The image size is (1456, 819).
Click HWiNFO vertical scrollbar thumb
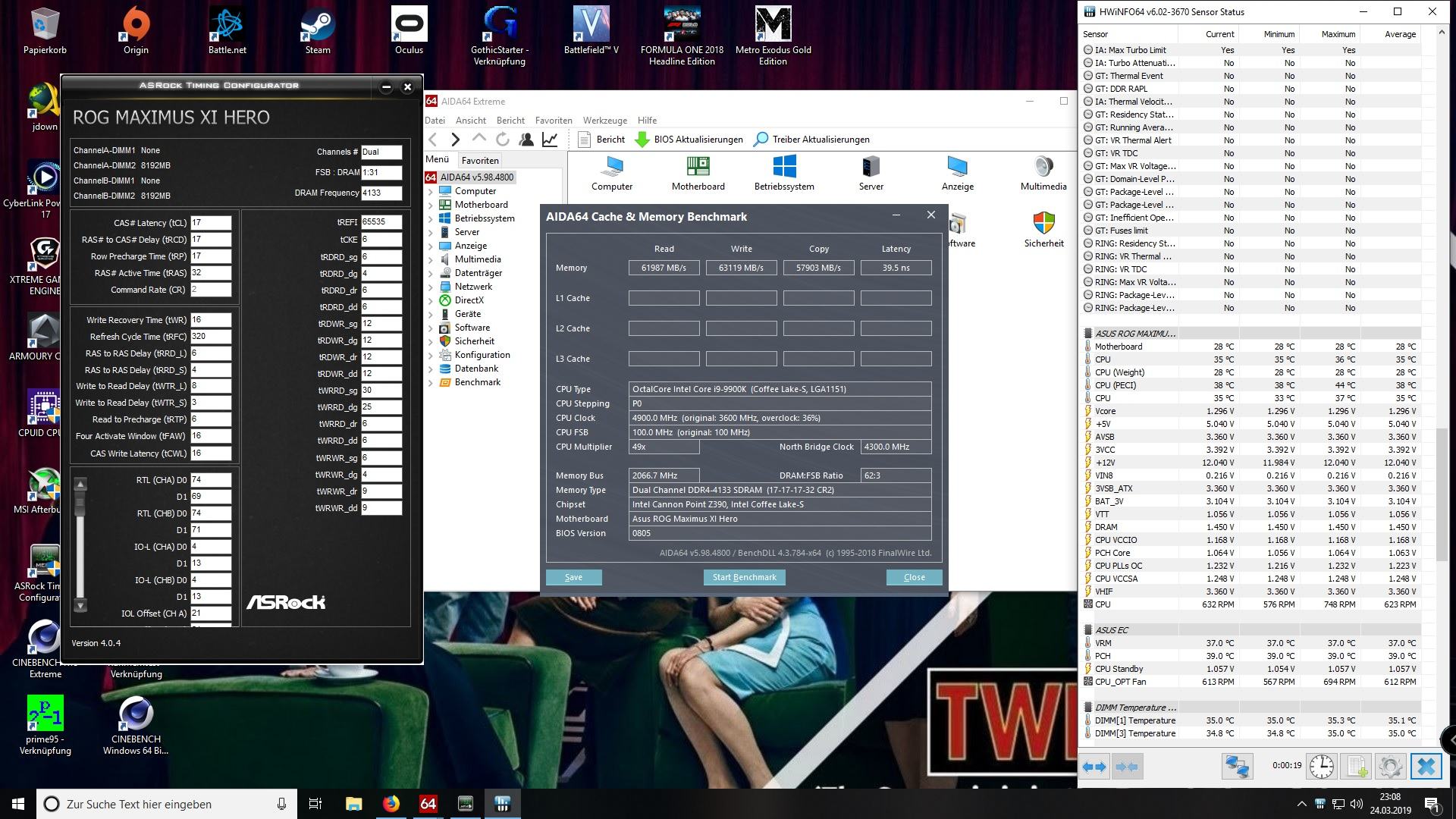1441,494
